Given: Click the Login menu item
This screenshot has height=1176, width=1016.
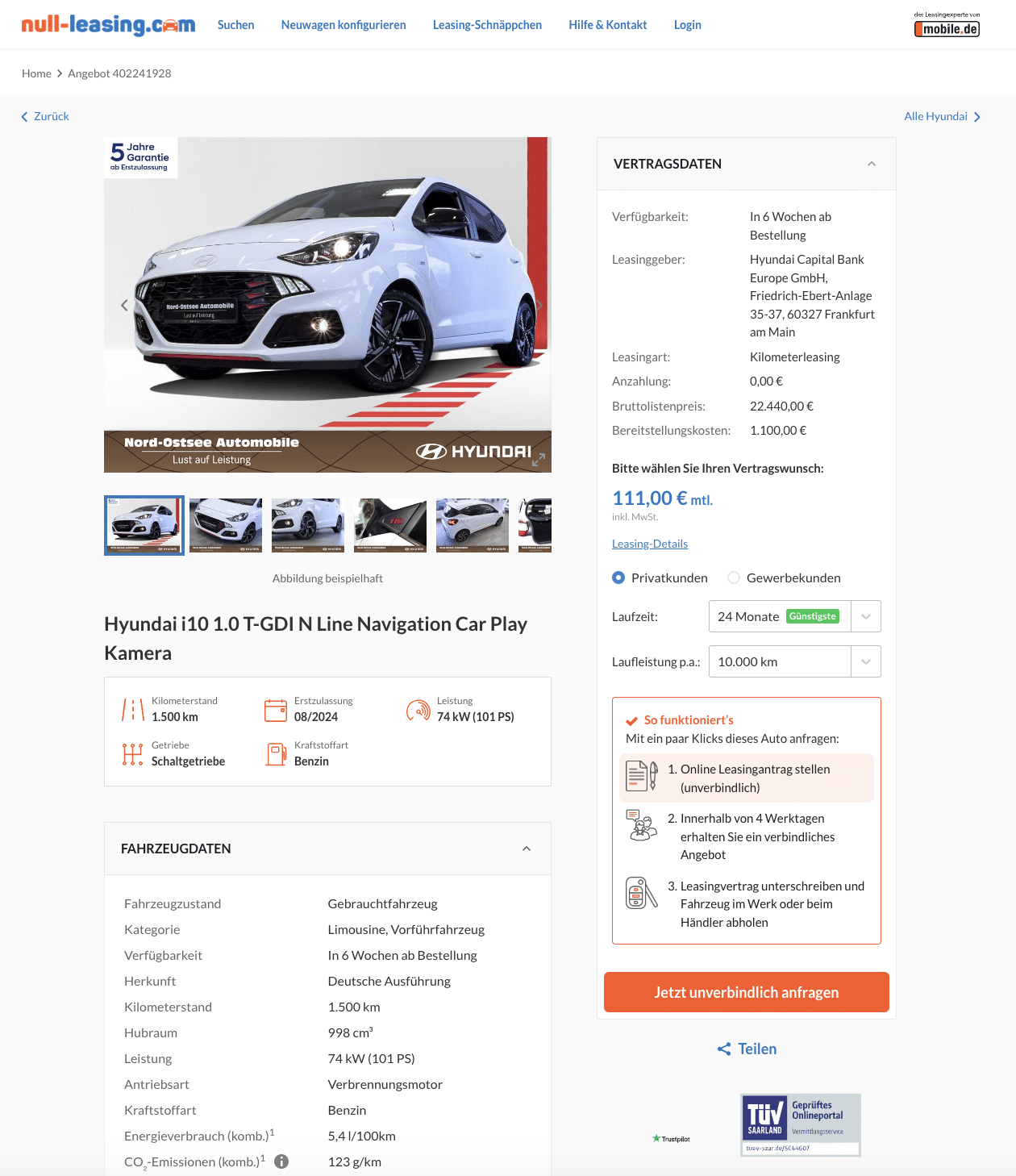Looking at the screenshot, I should pos(688,25).
